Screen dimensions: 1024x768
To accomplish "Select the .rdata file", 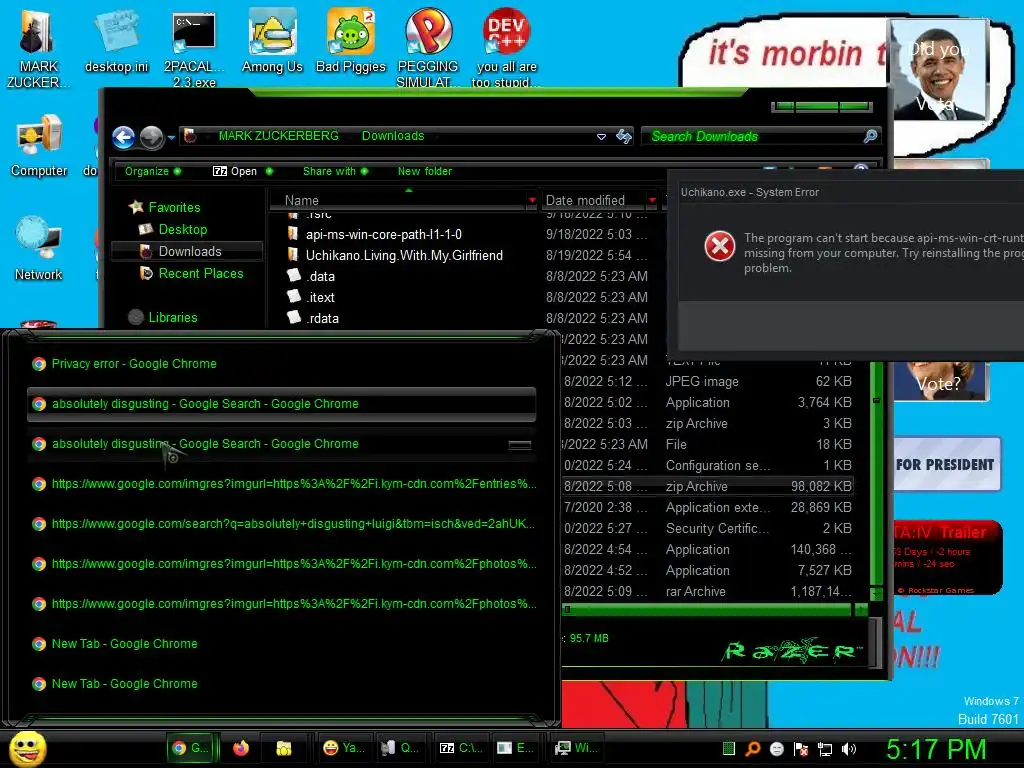I will 313,318.
